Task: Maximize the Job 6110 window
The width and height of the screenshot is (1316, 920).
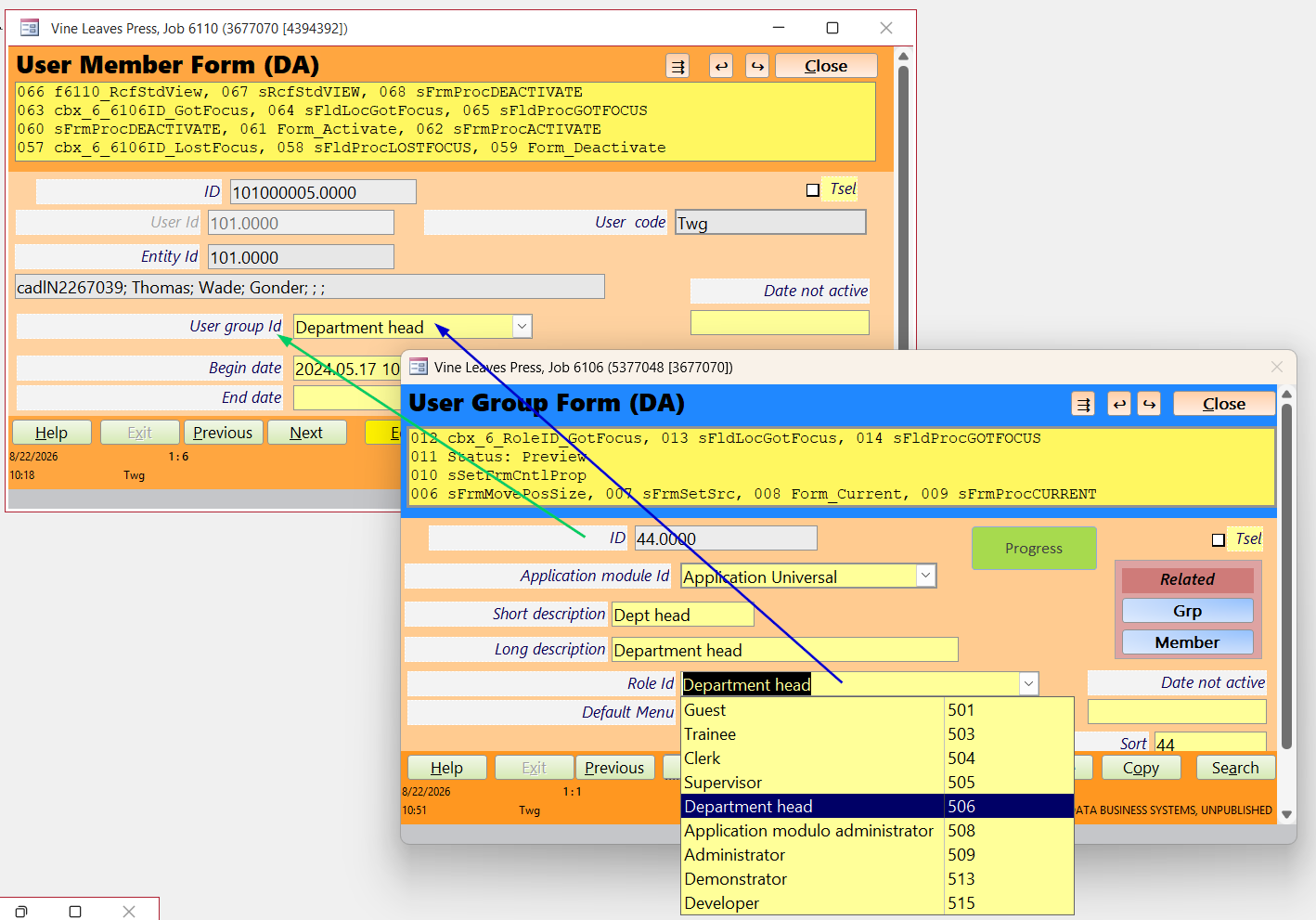Action: tap(832, 28)
